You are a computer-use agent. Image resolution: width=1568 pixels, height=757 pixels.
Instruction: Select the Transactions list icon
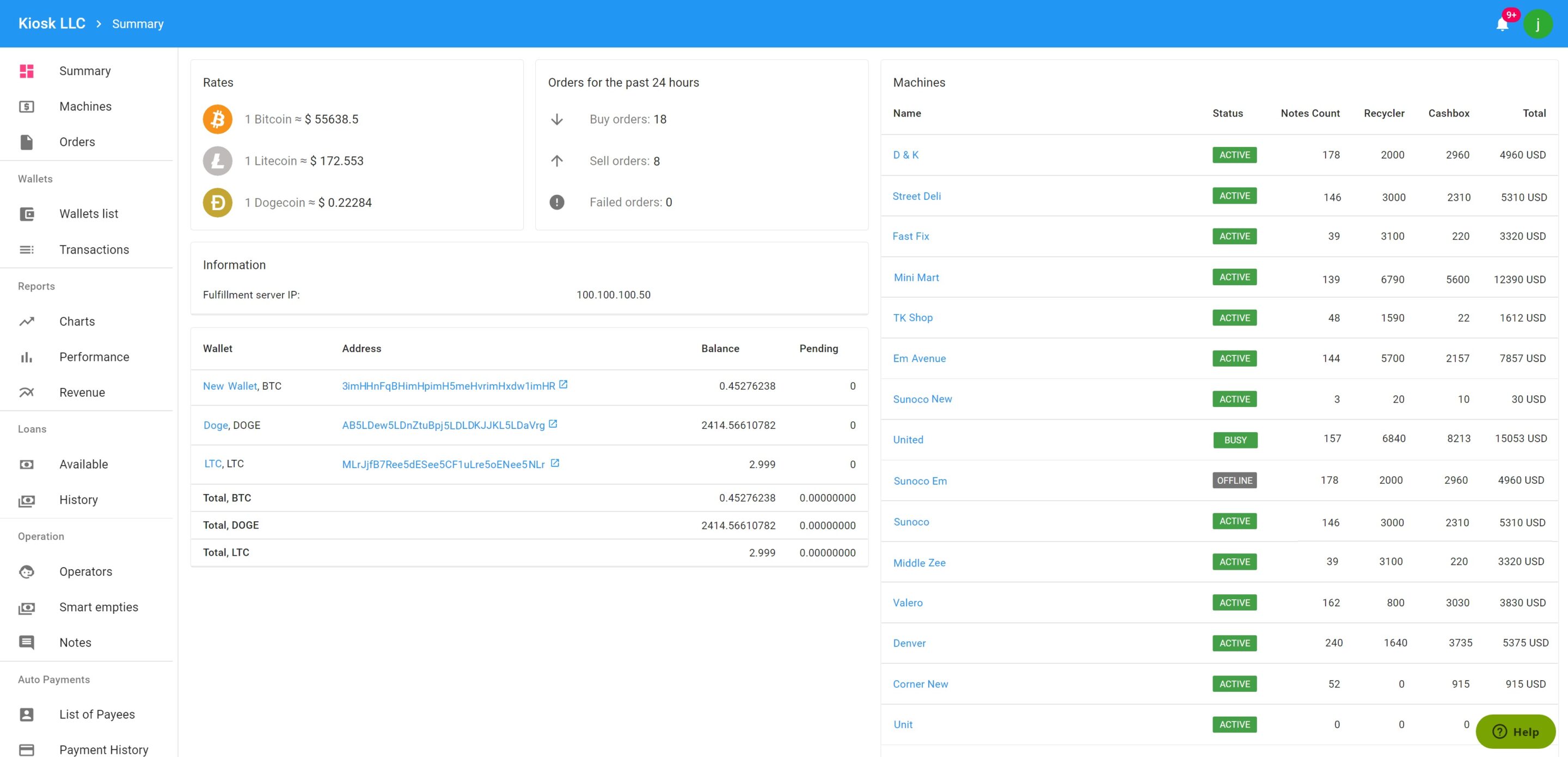pyautogui.click(x=27, y=249)
